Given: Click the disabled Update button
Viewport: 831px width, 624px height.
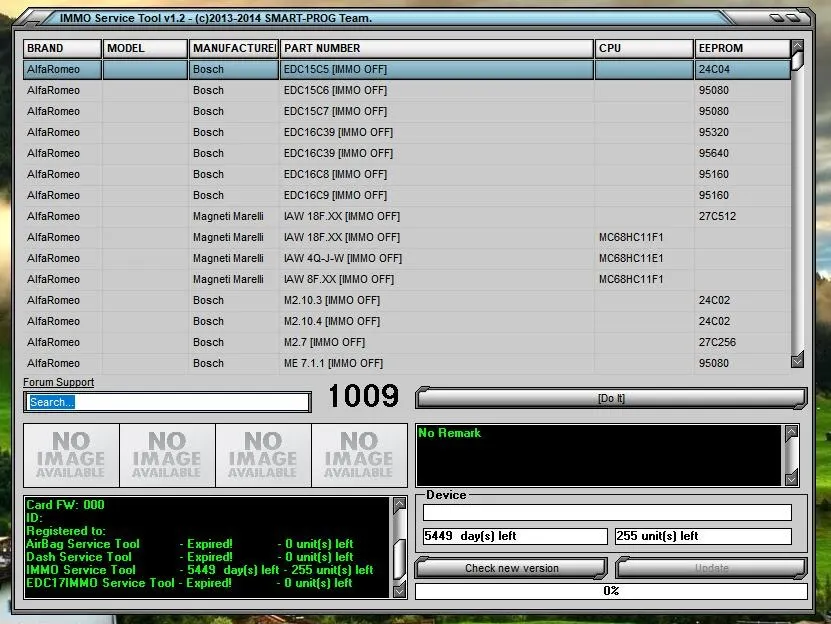Looking at the screenshot, I should (x=711, y=568).
